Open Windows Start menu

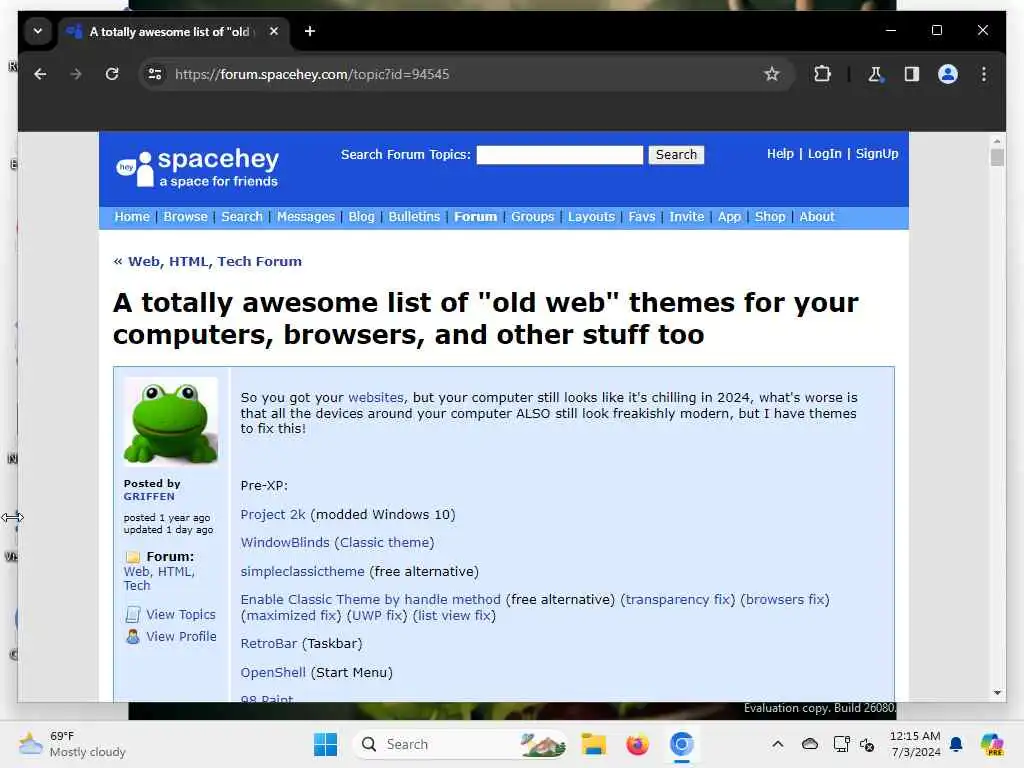click(x=325, y=744)
